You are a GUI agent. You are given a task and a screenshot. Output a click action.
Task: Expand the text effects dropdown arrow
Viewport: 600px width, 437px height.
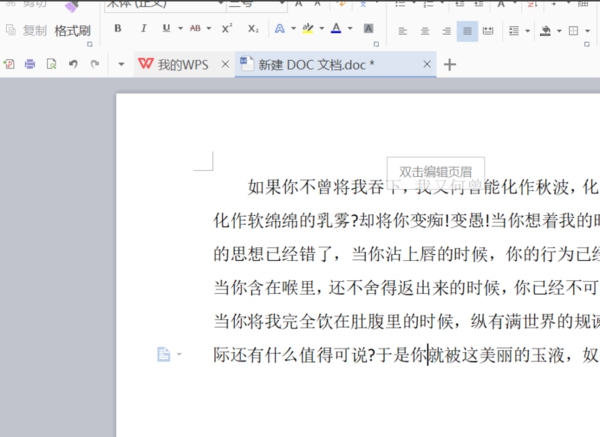pos(293,28)
